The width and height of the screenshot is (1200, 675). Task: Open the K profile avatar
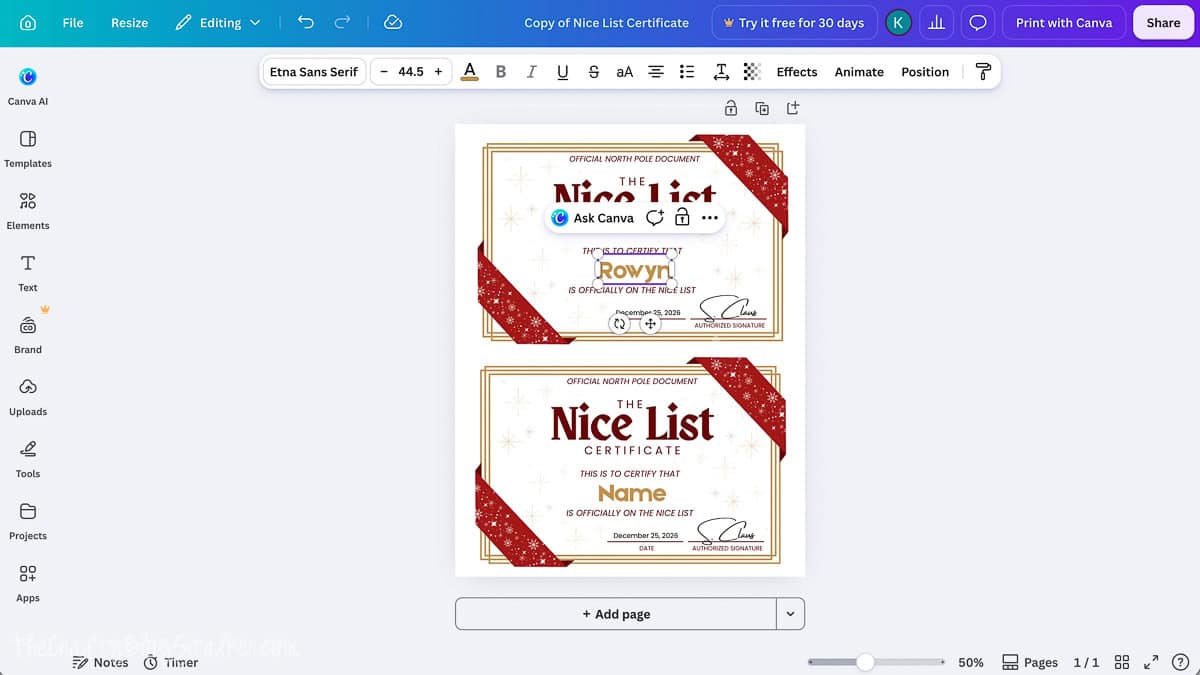click(899, 22)
